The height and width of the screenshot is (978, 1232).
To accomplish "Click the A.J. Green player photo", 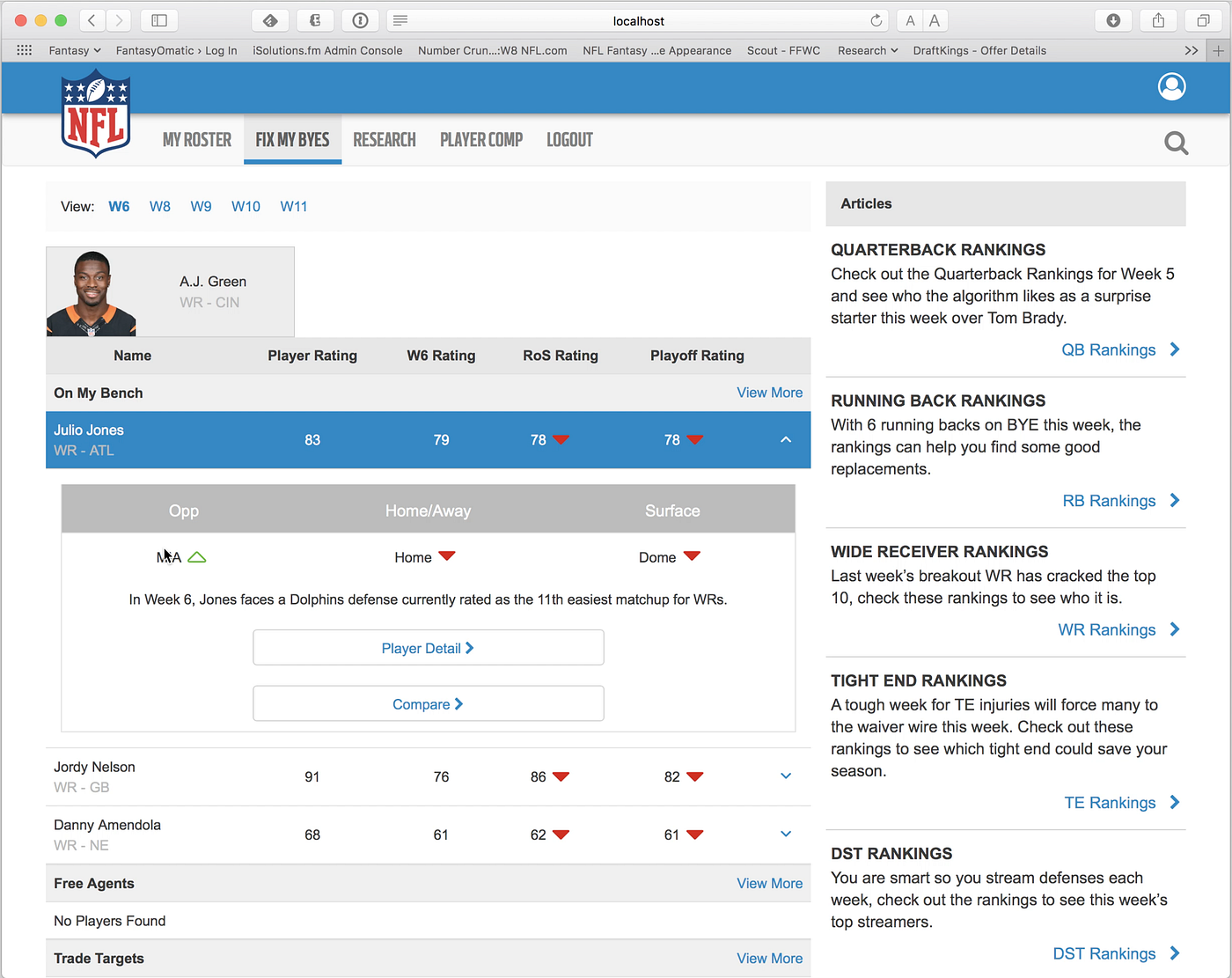I will coord(92,292).
